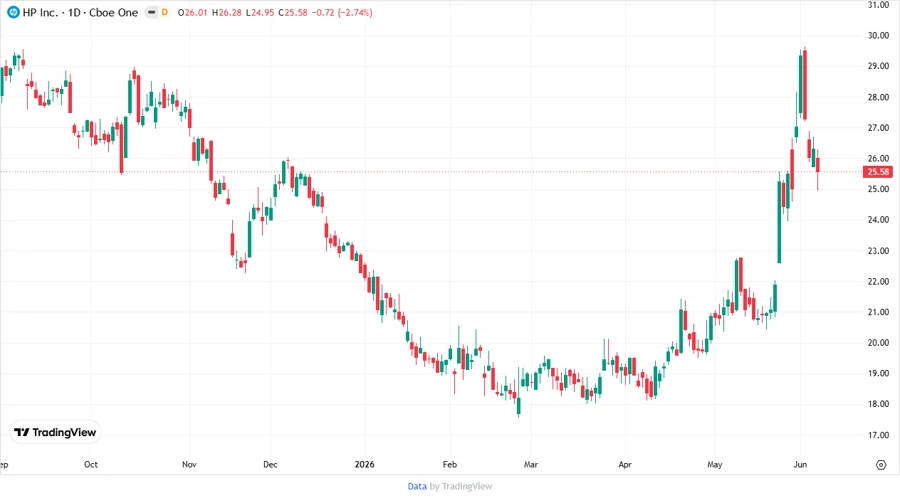The width and height of the screenshot is (900, 498).
Task: Select the current price label 25.58
Action: point(878,172)
